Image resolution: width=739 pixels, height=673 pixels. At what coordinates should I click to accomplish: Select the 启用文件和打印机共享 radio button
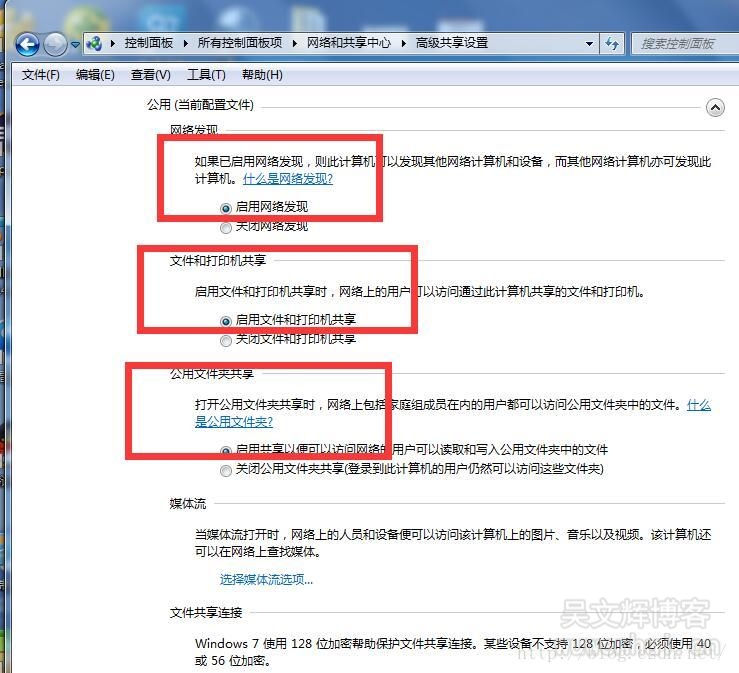pyautogui.click(x=226, y=321)
